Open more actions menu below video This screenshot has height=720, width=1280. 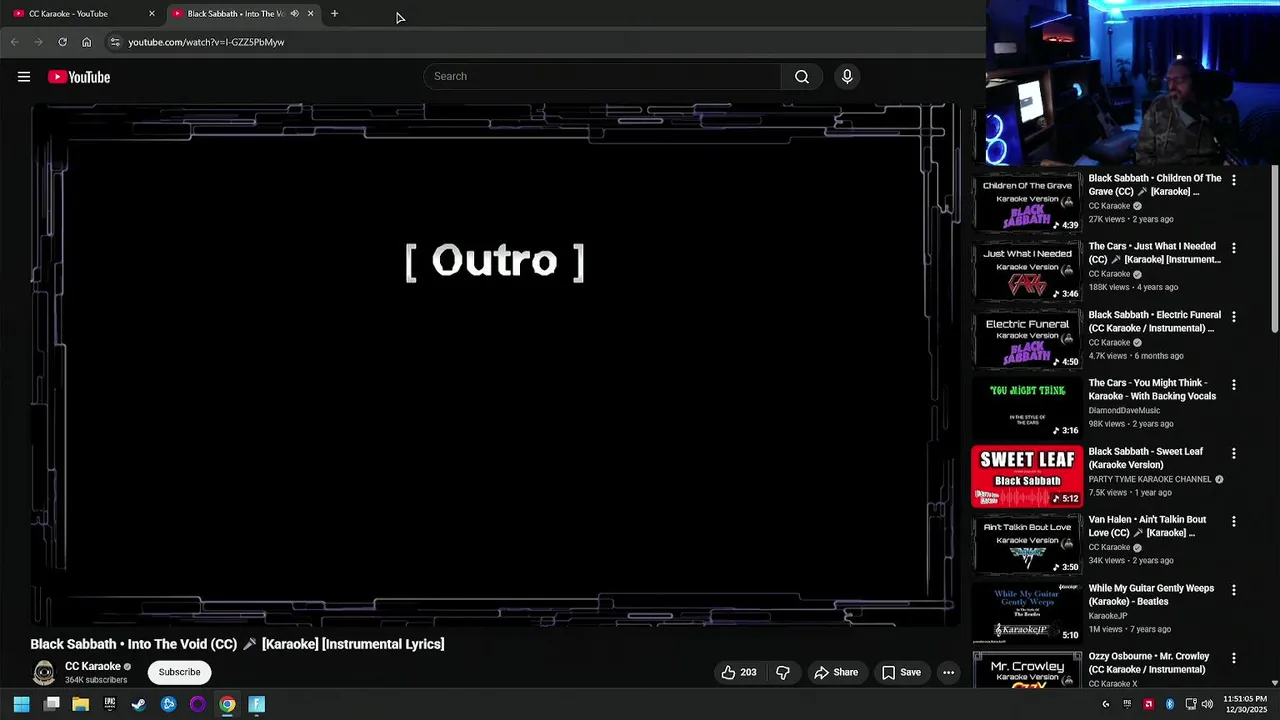tap(948, 672)
